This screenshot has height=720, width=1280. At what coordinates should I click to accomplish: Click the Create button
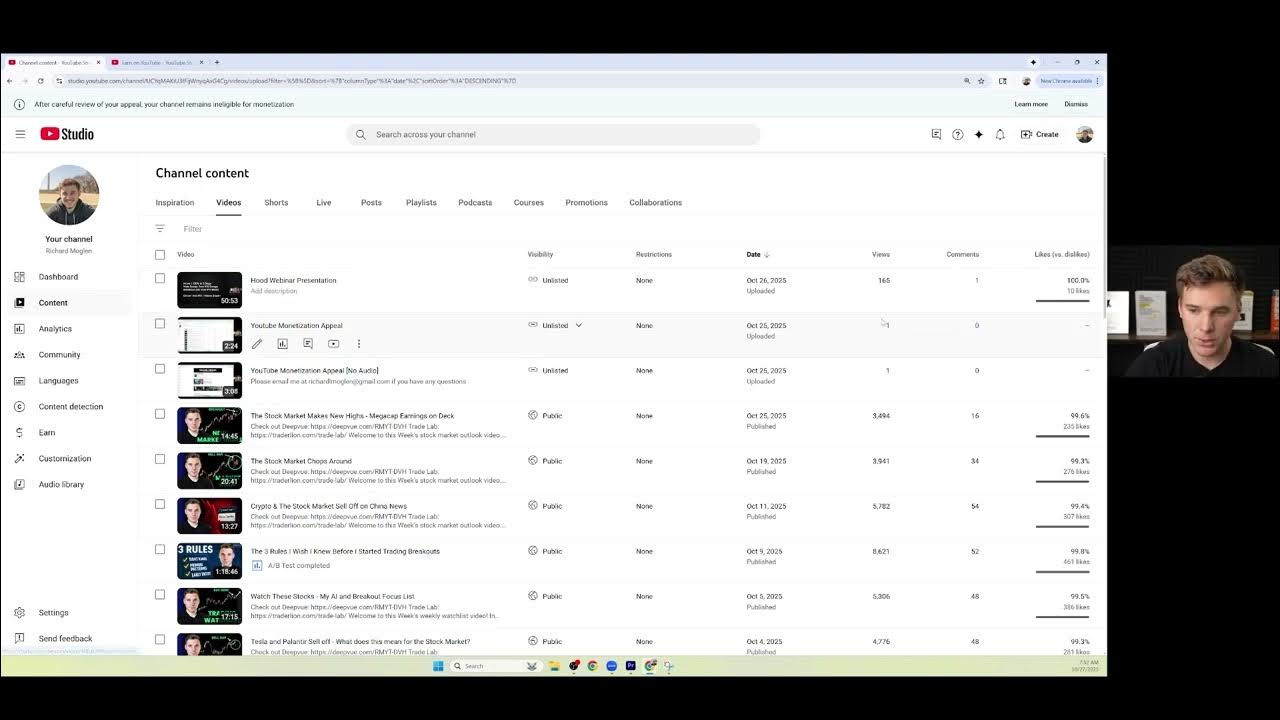pyautogui.click(x=1040, y=134)
